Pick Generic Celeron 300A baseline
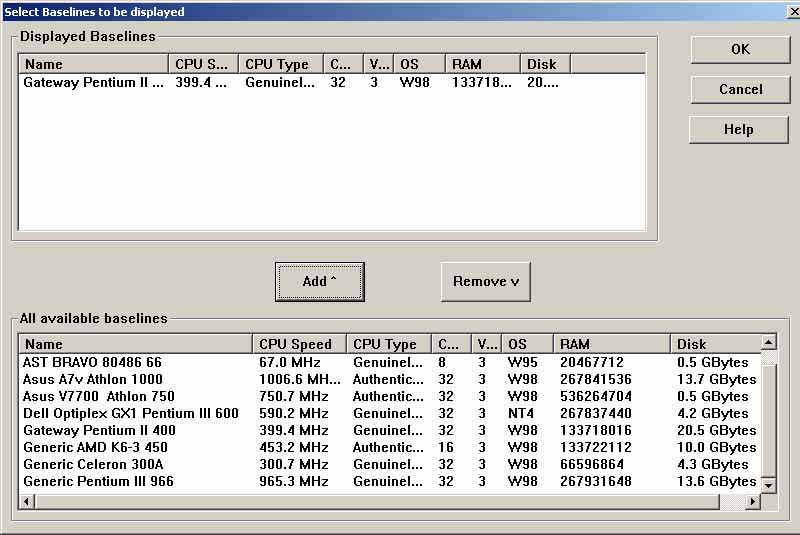The image size is (800, 535). click(93, 464)
